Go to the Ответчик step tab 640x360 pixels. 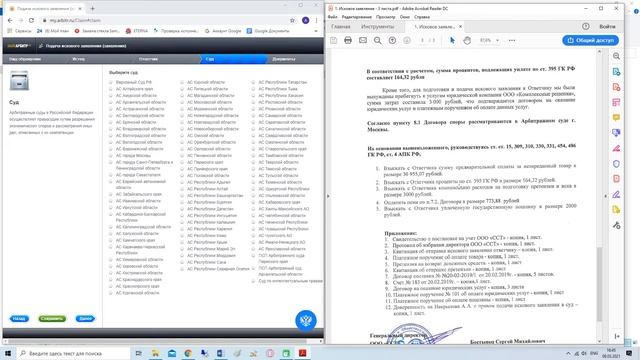pos(148,59)
